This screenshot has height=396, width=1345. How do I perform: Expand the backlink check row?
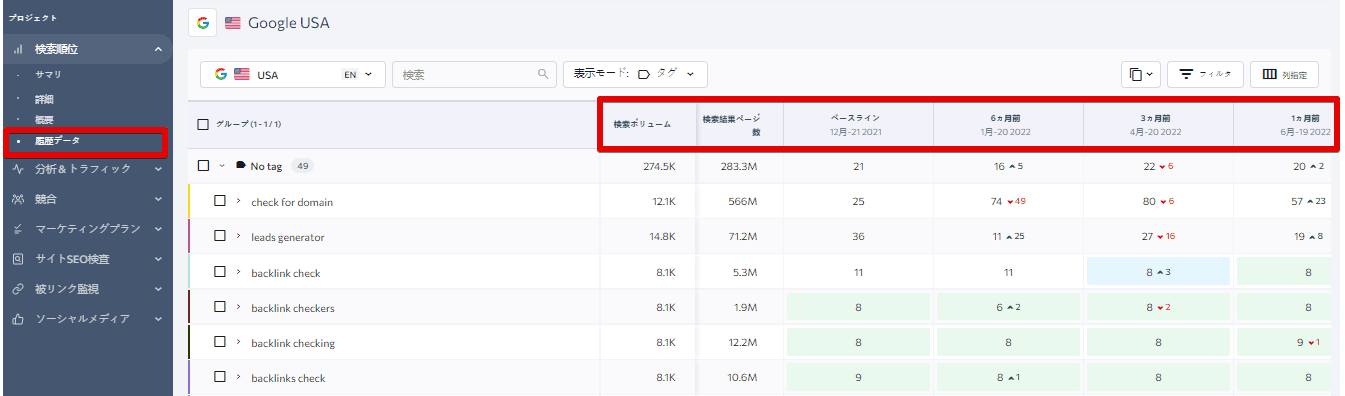(x=238, y=272)
